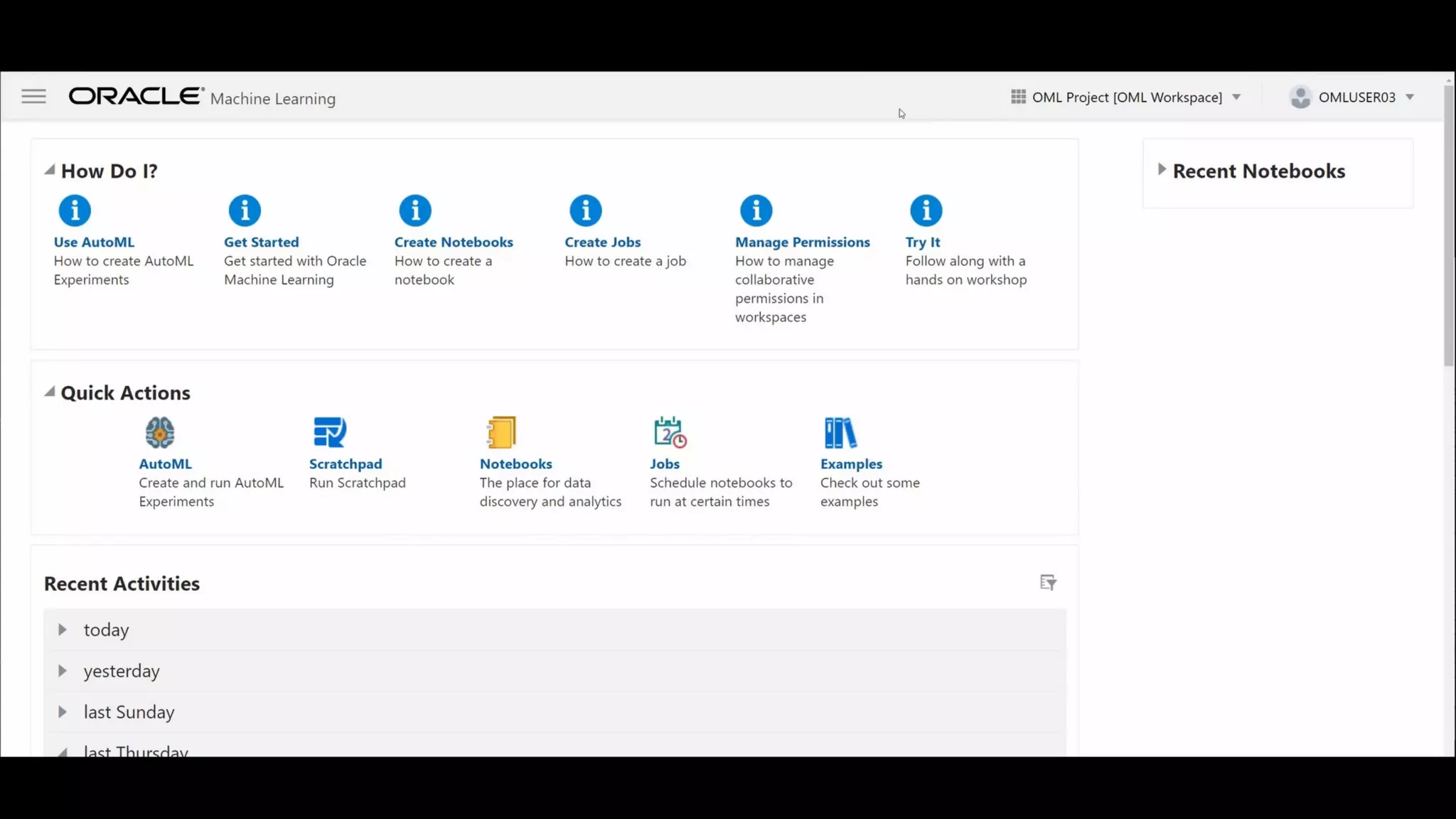
Task: Expand the last Sunday activities row
Action: click(63, 712)
